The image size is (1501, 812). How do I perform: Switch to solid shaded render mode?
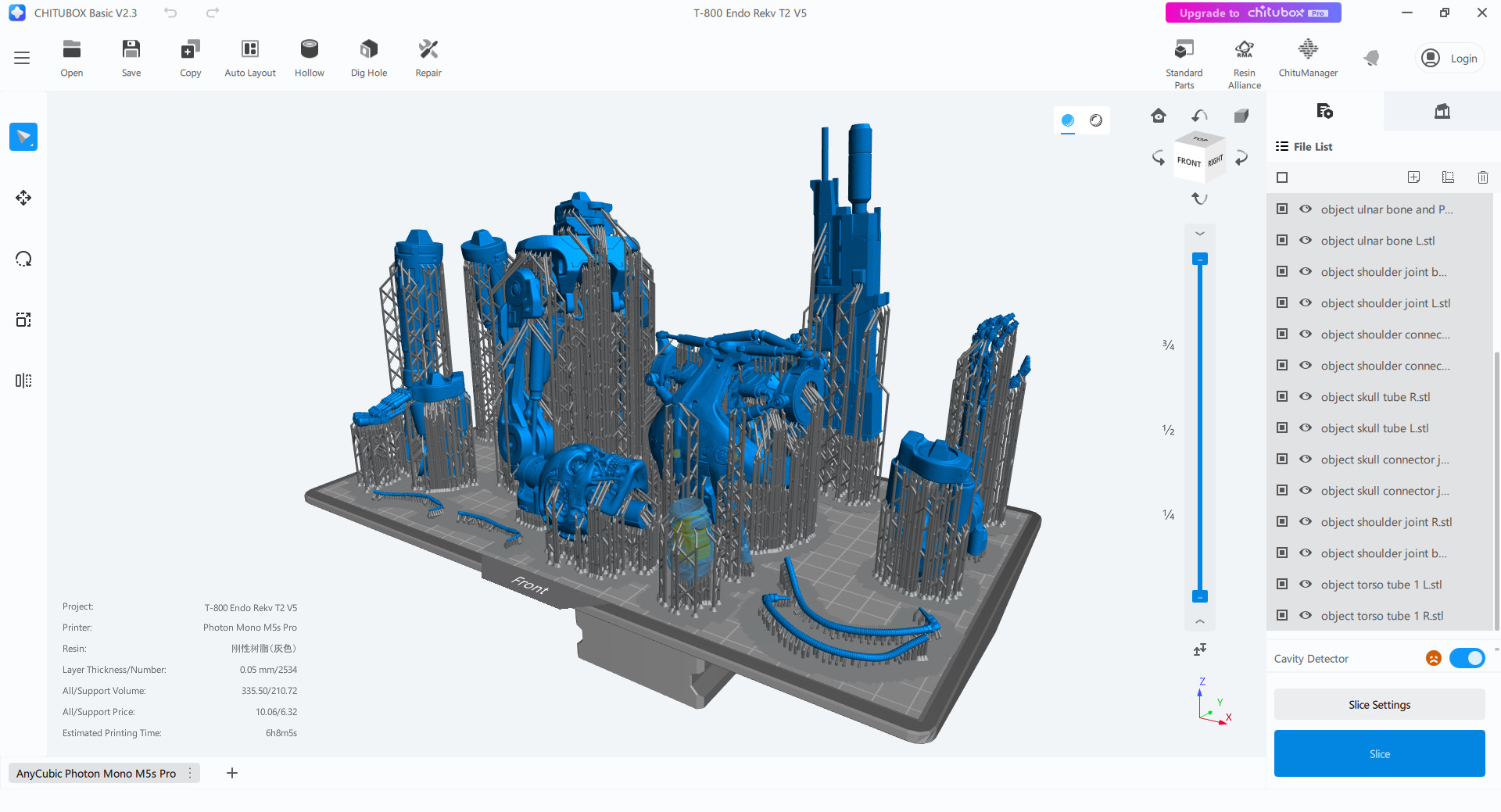pos(1068,120)
